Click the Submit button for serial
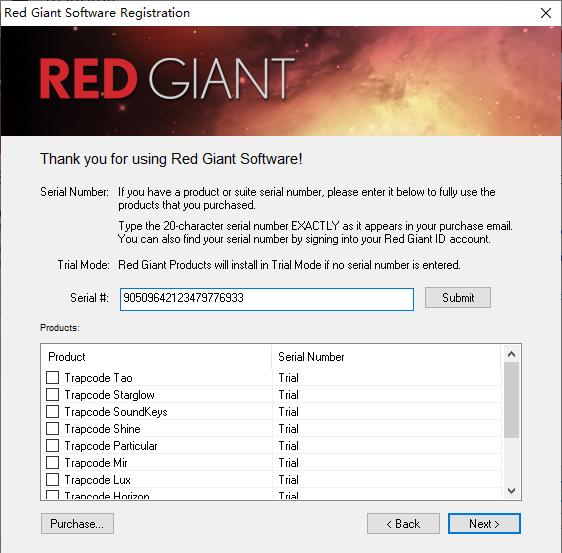This screenshot has height=553, width=562. pos(458,297)
